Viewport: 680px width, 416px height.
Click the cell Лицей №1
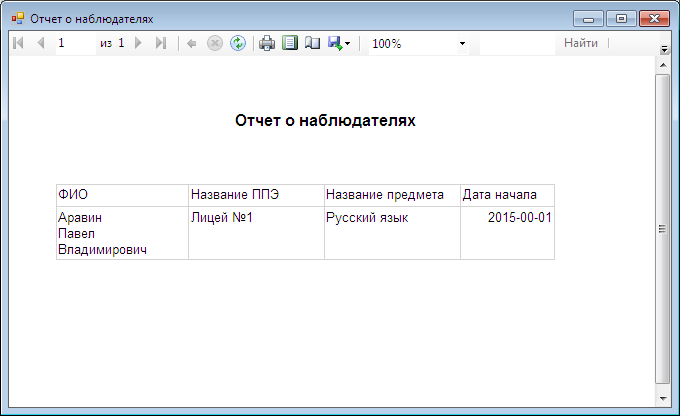(x=256, y=233)
